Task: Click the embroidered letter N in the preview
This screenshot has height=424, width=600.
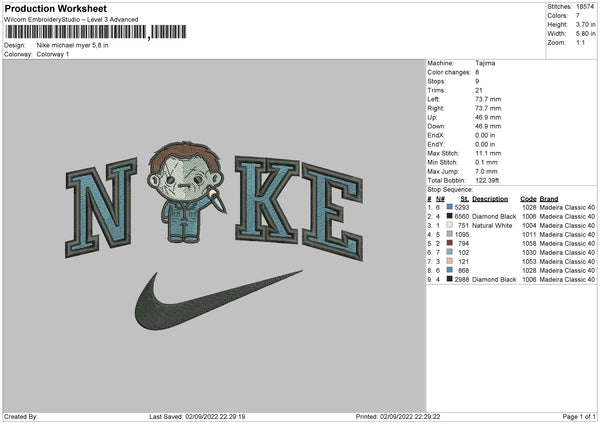Action: click(x=101, y=207)
